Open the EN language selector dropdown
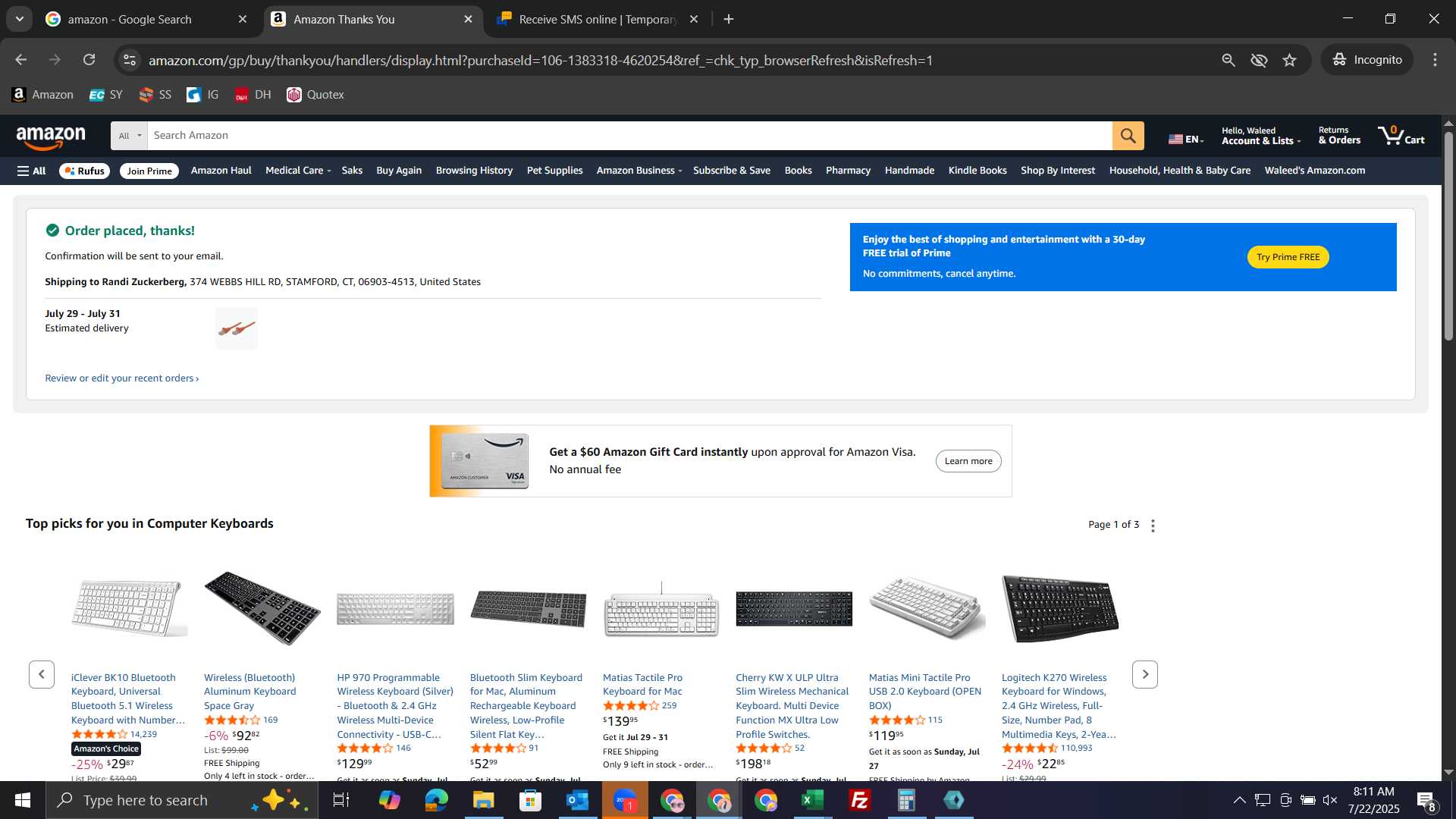The image size is (1456, 819). coord(1186,139)
